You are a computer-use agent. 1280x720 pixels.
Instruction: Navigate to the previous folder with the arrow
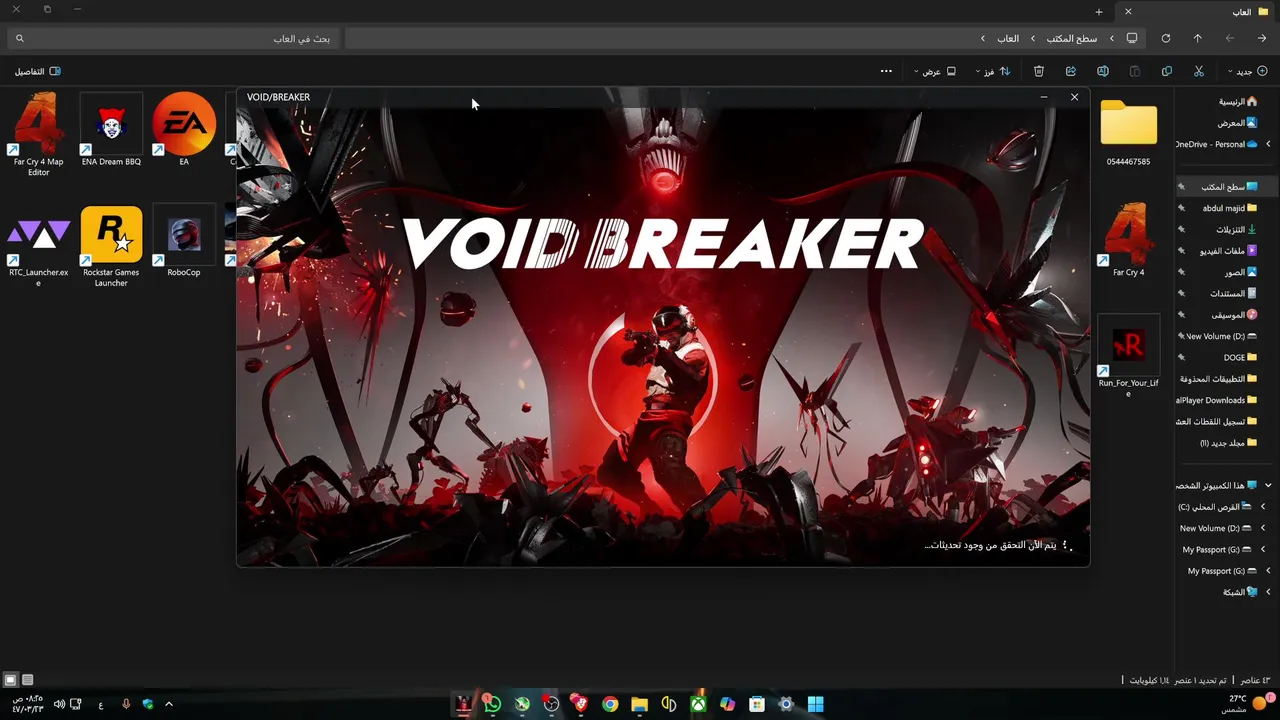coord(1261,38)
